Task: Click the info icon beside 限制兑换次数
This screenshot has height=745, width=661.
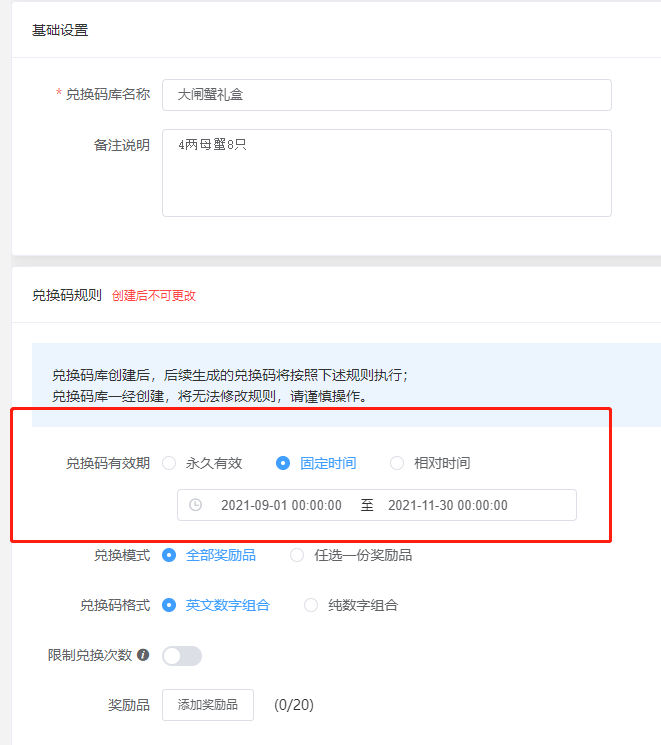Action: [143, 655]
